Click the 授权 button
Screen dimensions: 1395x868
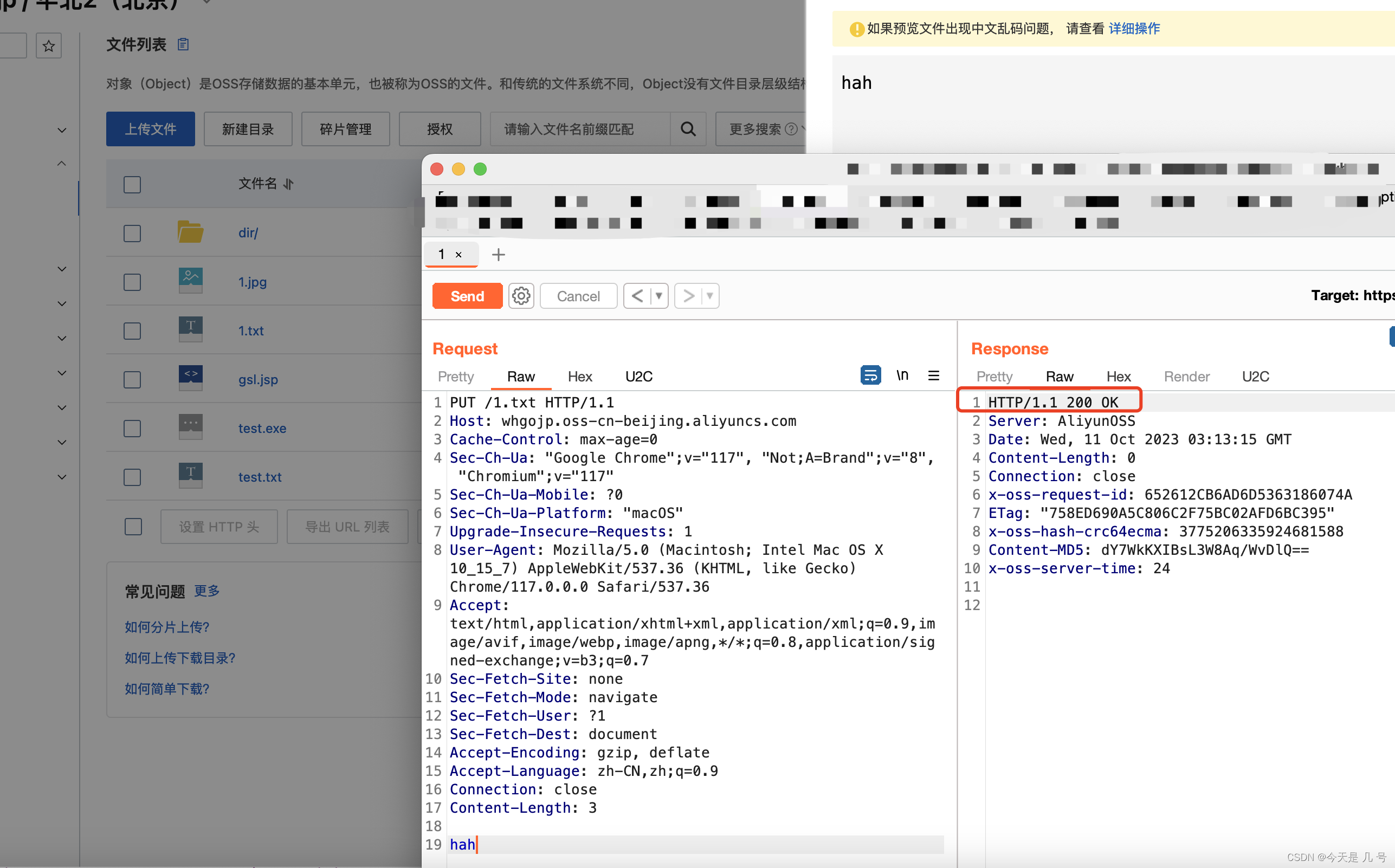click(440, 129)
